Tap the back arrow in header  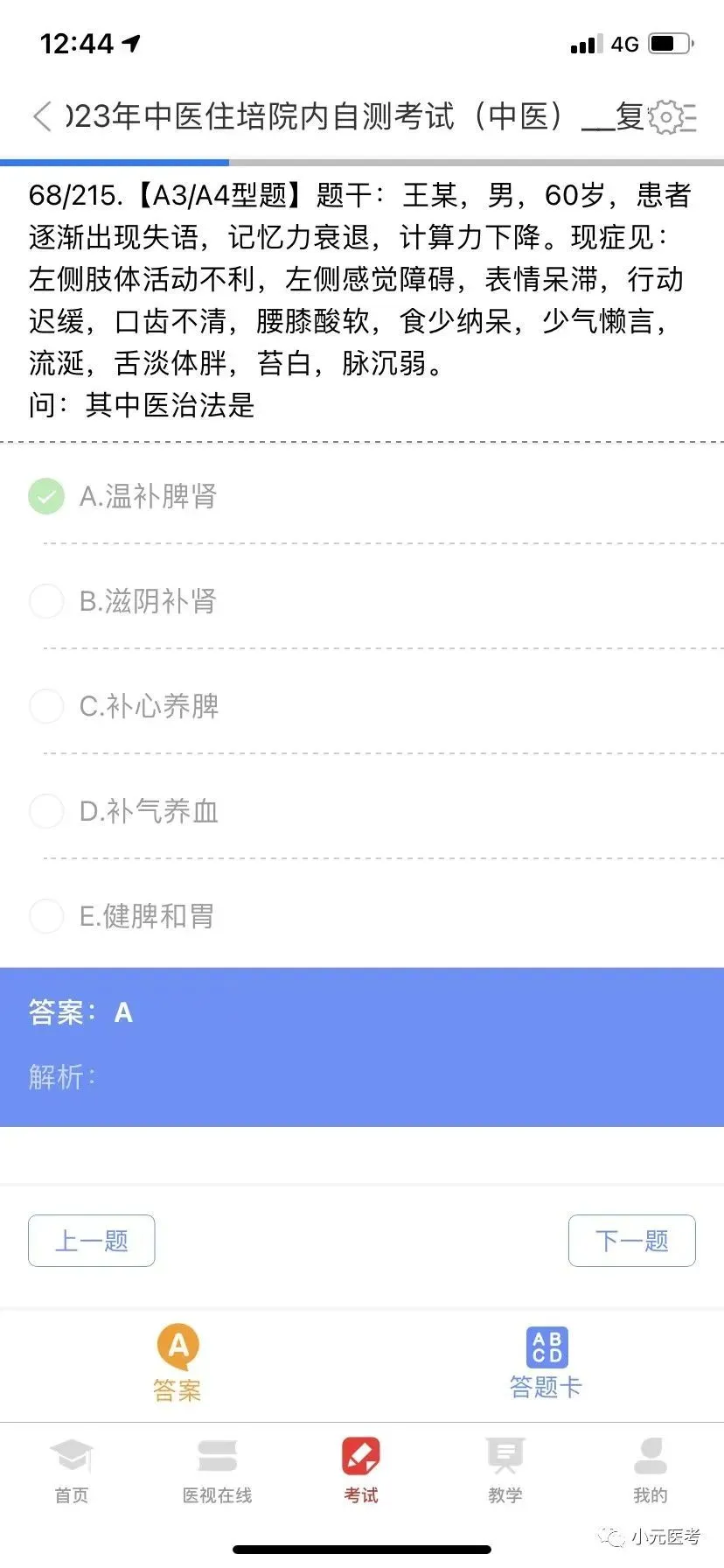coord(42,116)
